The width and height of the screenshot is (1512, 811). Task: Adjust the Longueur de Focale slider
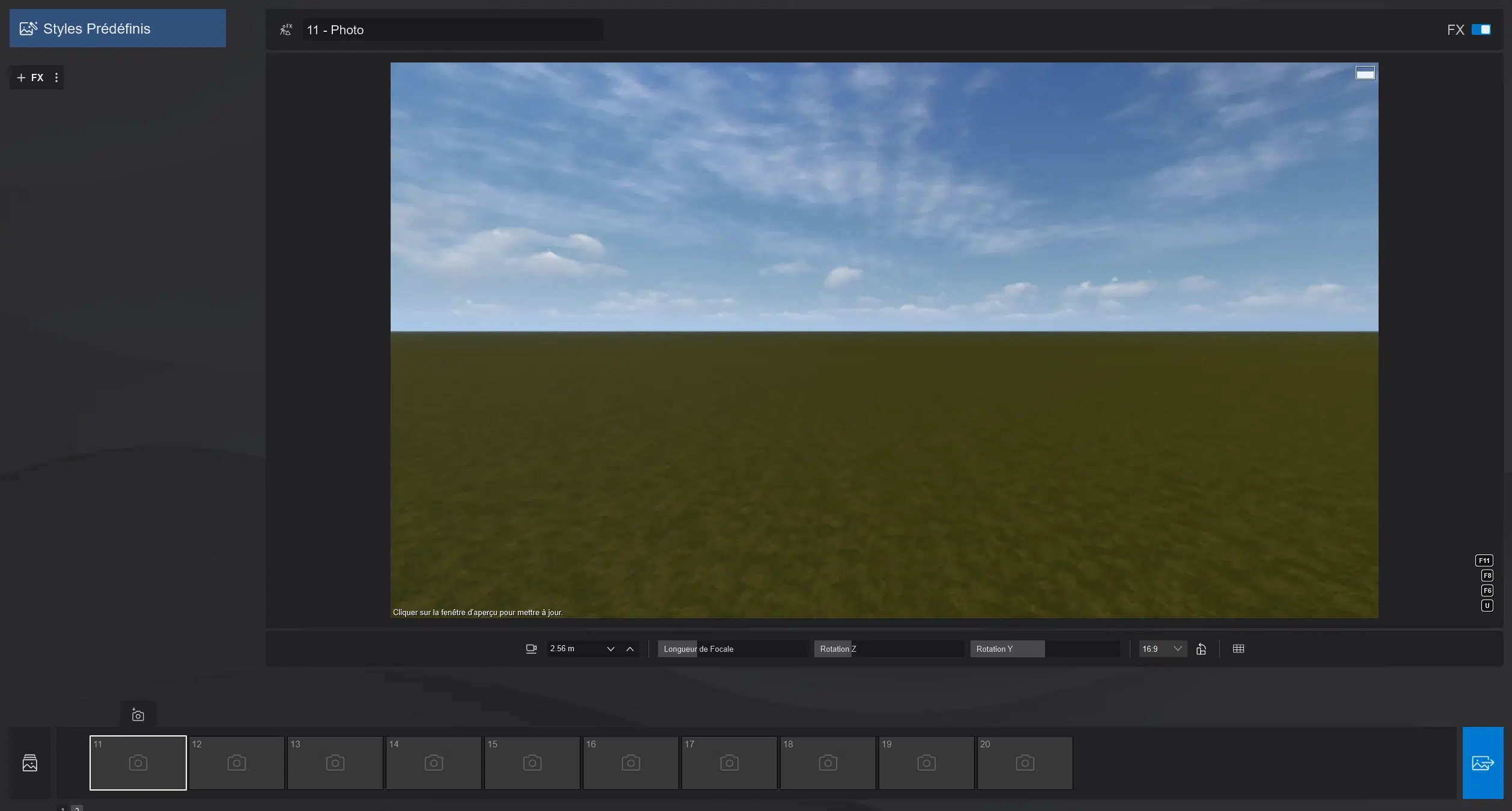[x=732, y=649]
